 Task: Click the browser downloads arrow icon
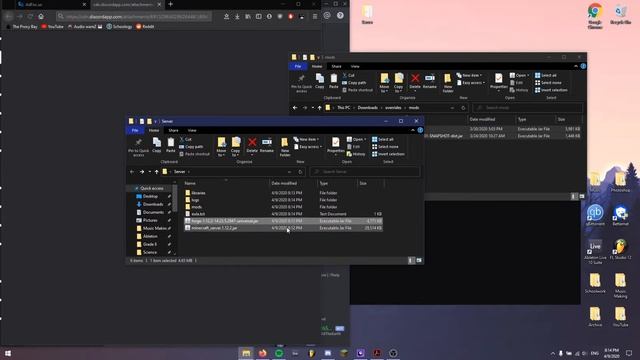pos(237,16)
